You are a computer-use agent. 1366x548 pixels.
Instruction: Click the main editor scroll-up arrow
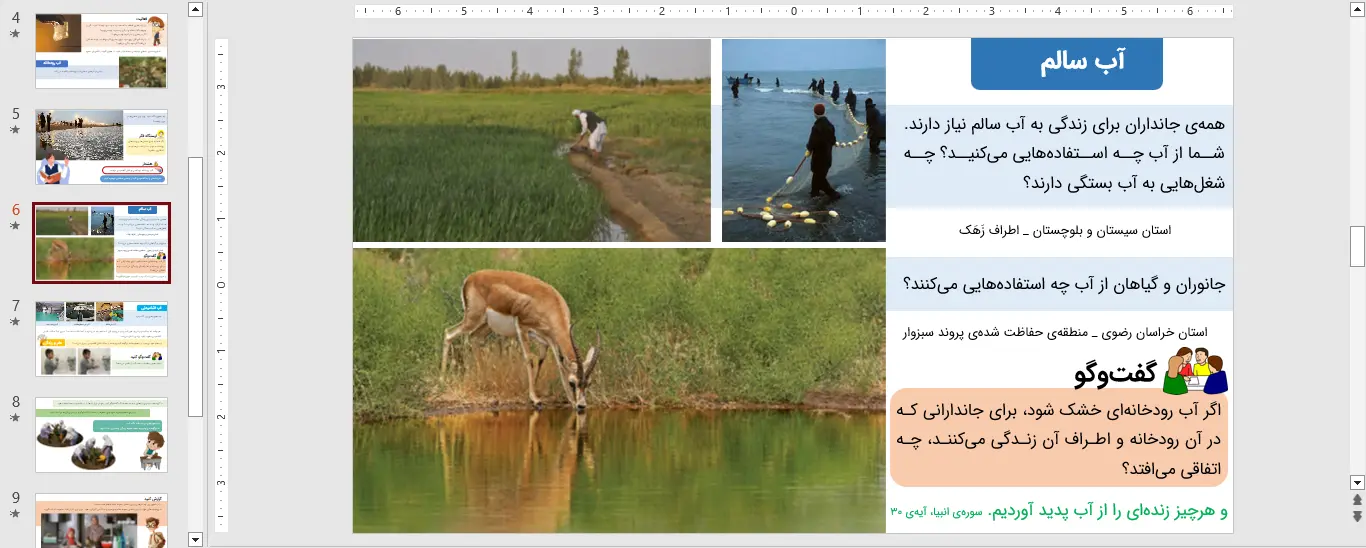(x=1357, y=11)
